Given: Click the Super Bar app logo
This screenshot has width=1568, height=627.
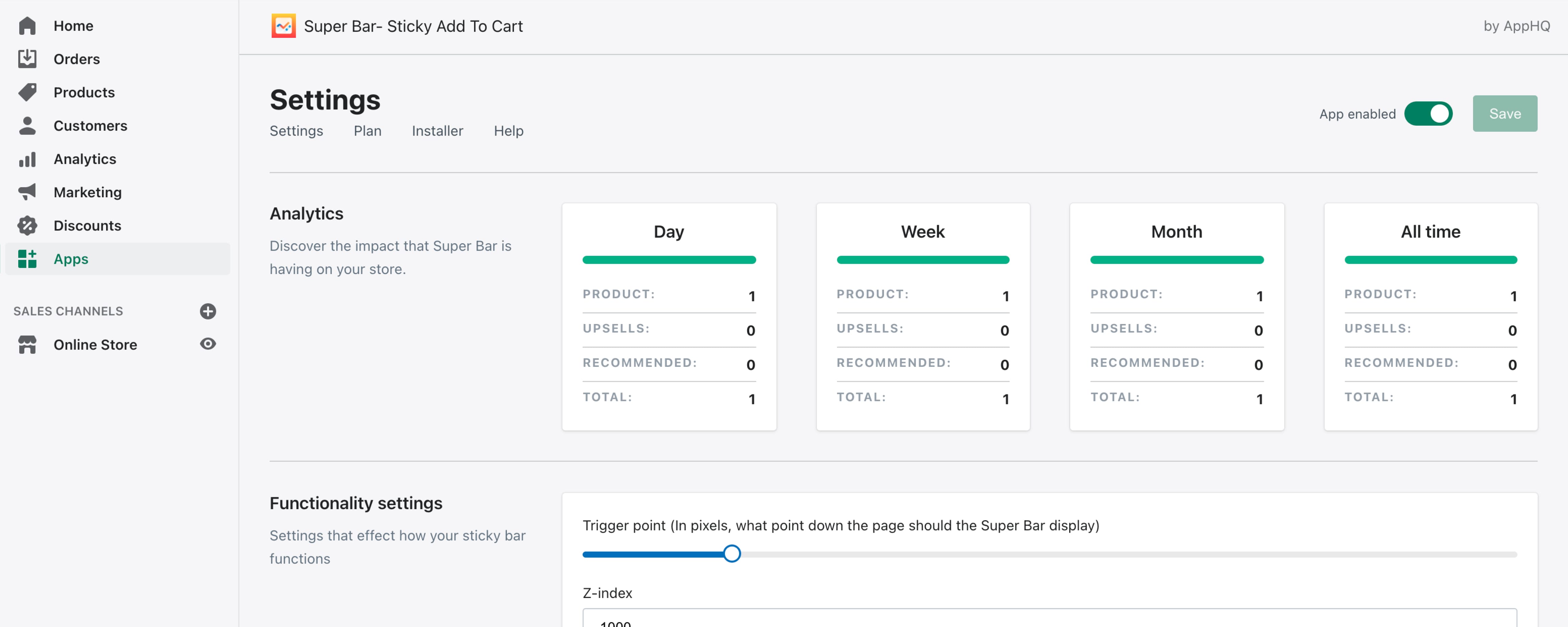Looking at the screenshot, I should tap(283, 26).
